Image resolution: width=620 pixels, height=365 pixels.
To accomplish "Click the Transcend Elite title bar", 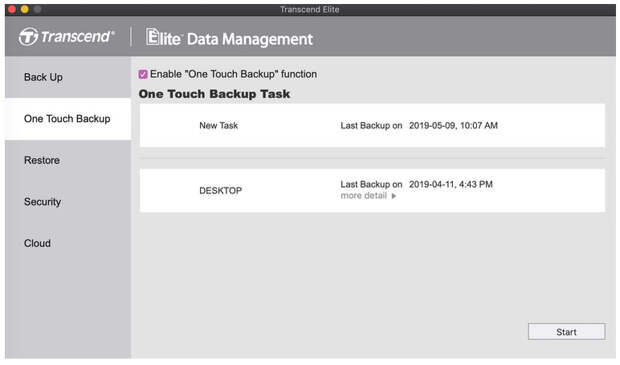I will tap(310, 9).
